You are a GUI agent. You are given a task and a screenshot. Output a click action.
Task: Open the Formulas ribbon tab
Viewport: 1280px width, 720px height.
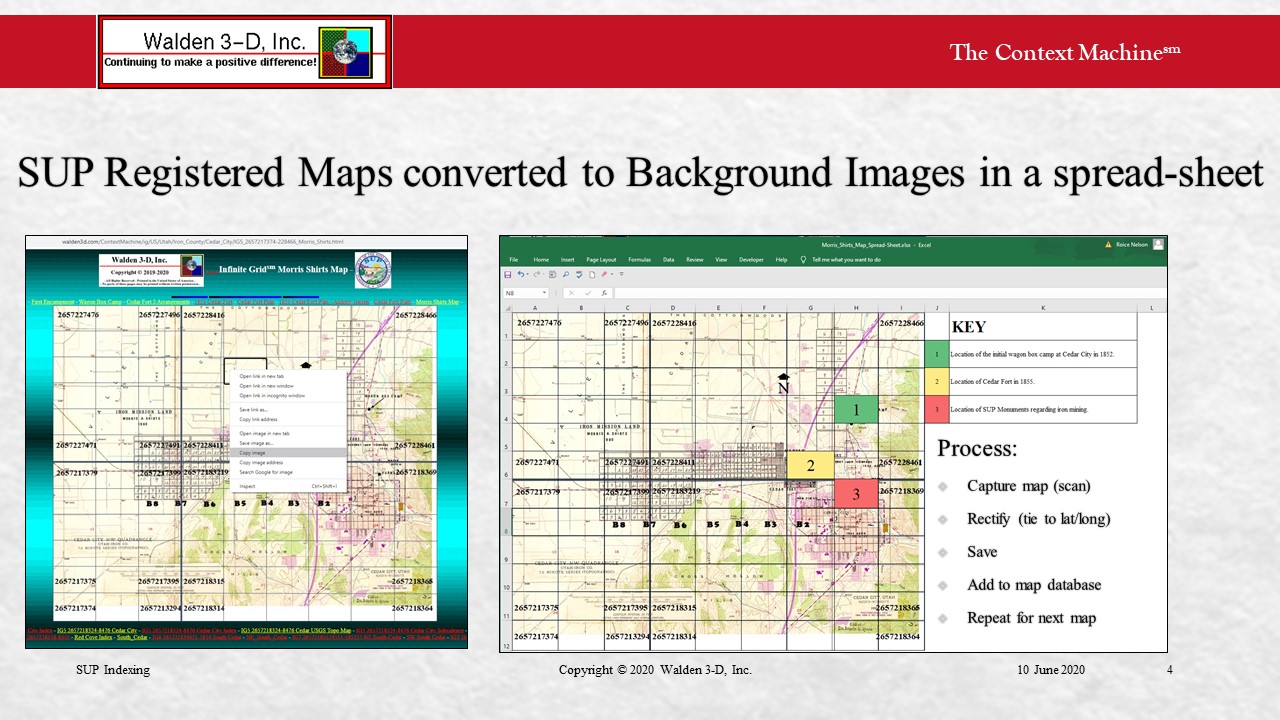click(x=639, y=259)
